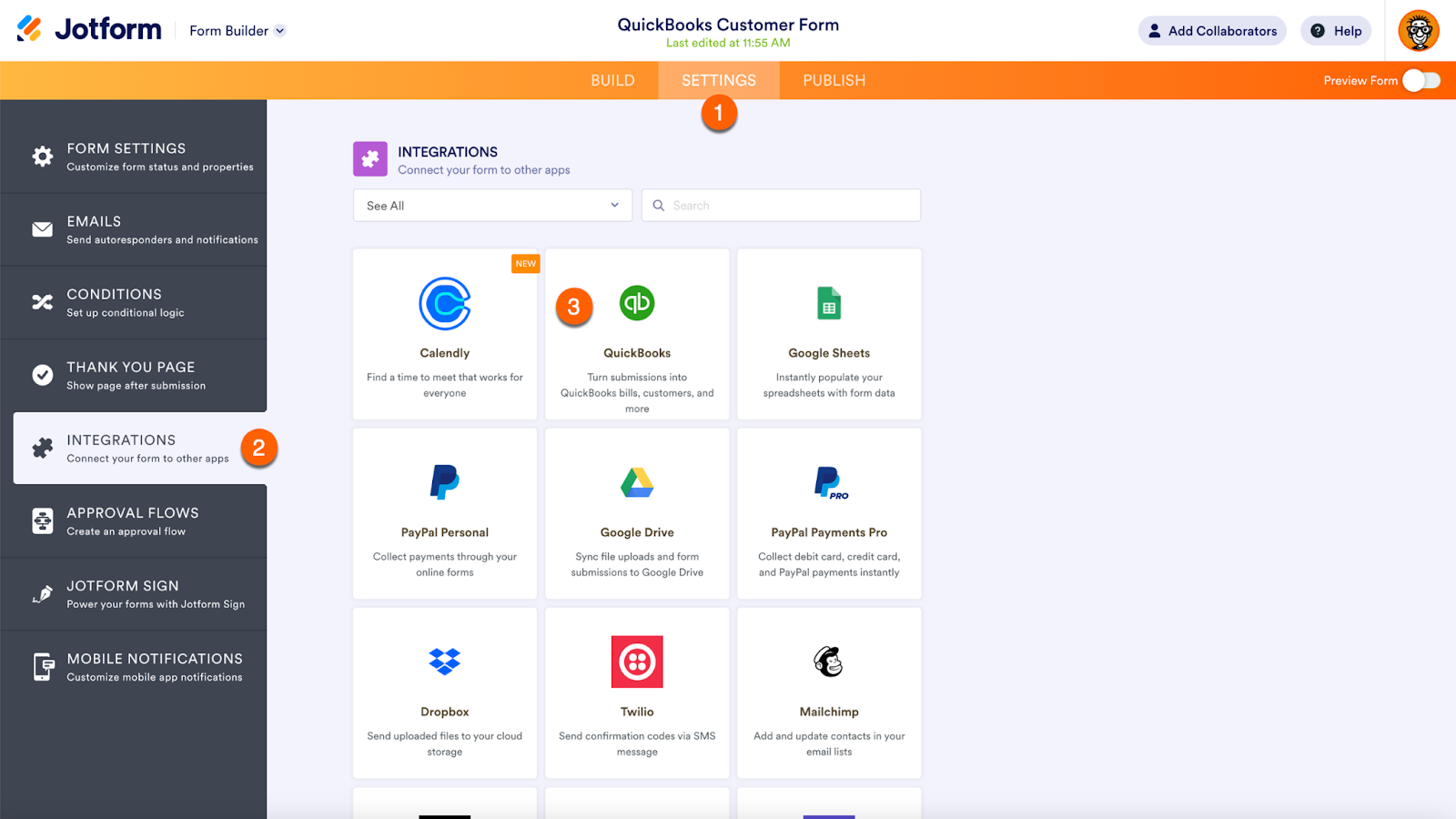
Task: Click the Jotform Sign pen icon
Action: point(43,593)
